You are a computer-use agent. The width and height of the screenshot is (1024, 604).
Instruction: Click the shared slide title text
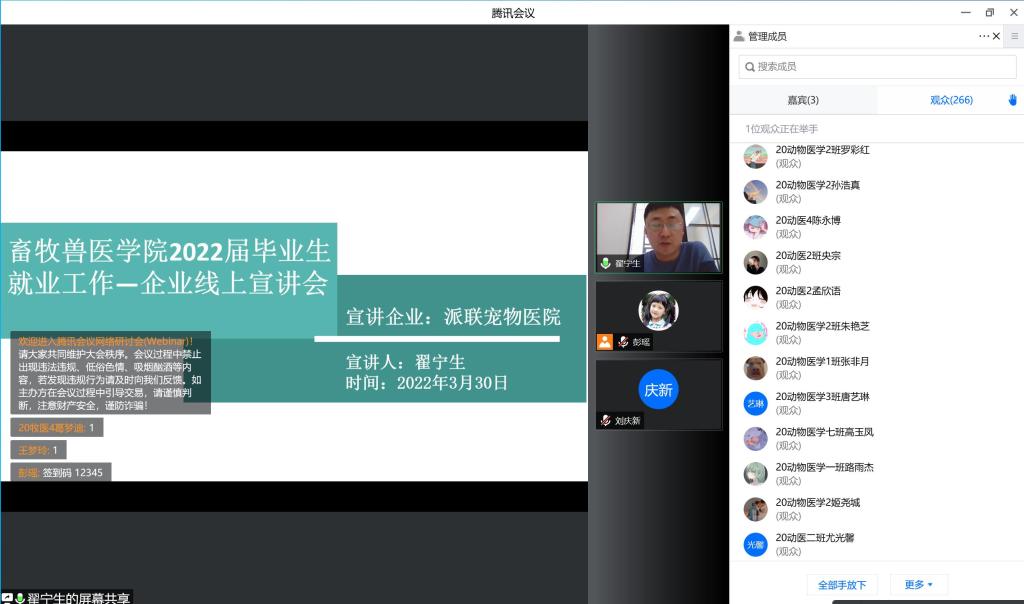pos(169,267)
